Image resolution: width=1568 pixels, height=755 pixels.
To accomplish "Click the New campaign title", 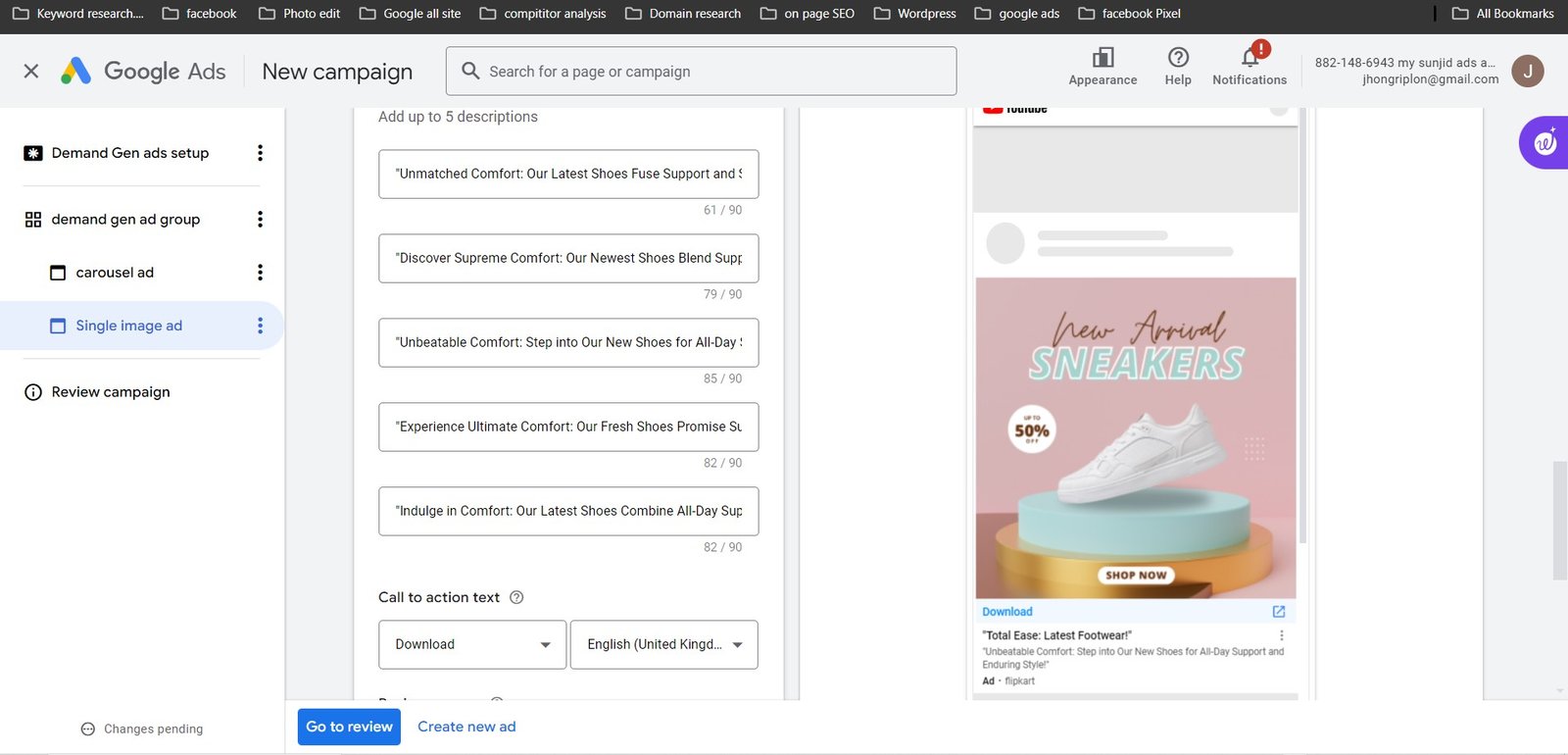I will point(337,72).
